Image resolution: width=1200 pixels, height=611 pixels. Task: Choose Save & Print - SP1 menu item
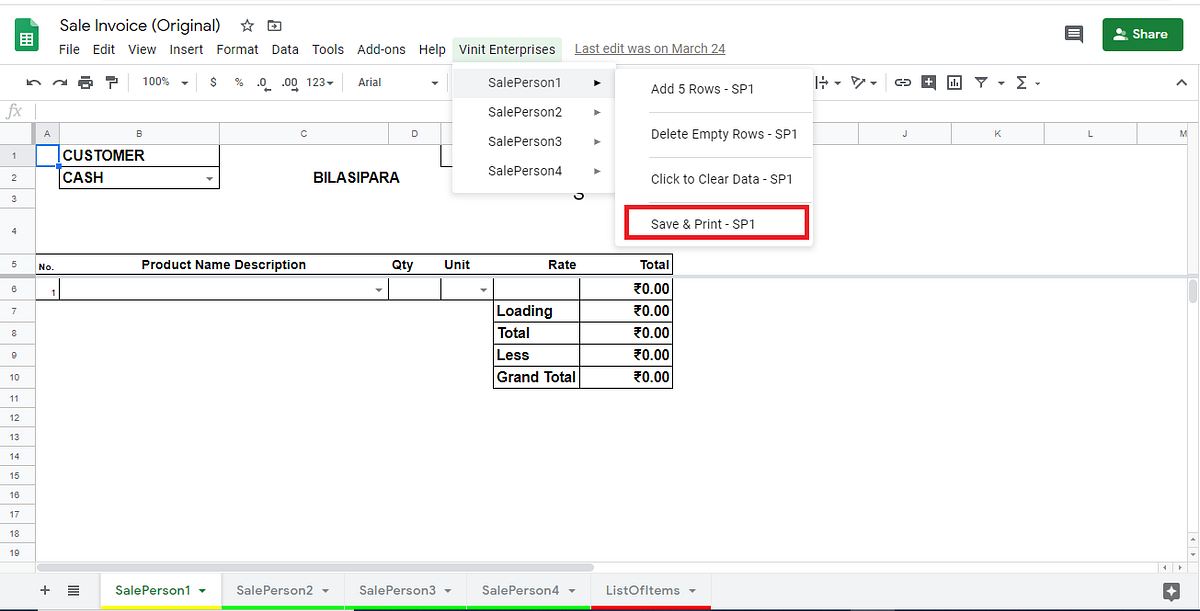click(715, 223)
